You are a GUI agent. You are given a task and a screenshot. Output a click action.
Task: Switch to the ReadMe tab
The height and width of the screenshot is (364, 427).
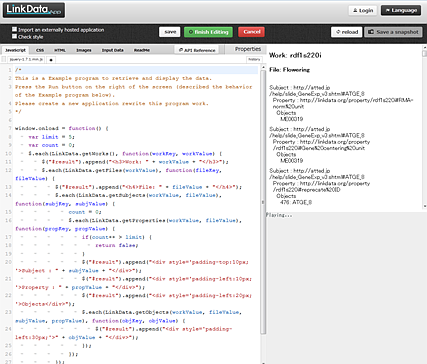(x=142, y=50)
